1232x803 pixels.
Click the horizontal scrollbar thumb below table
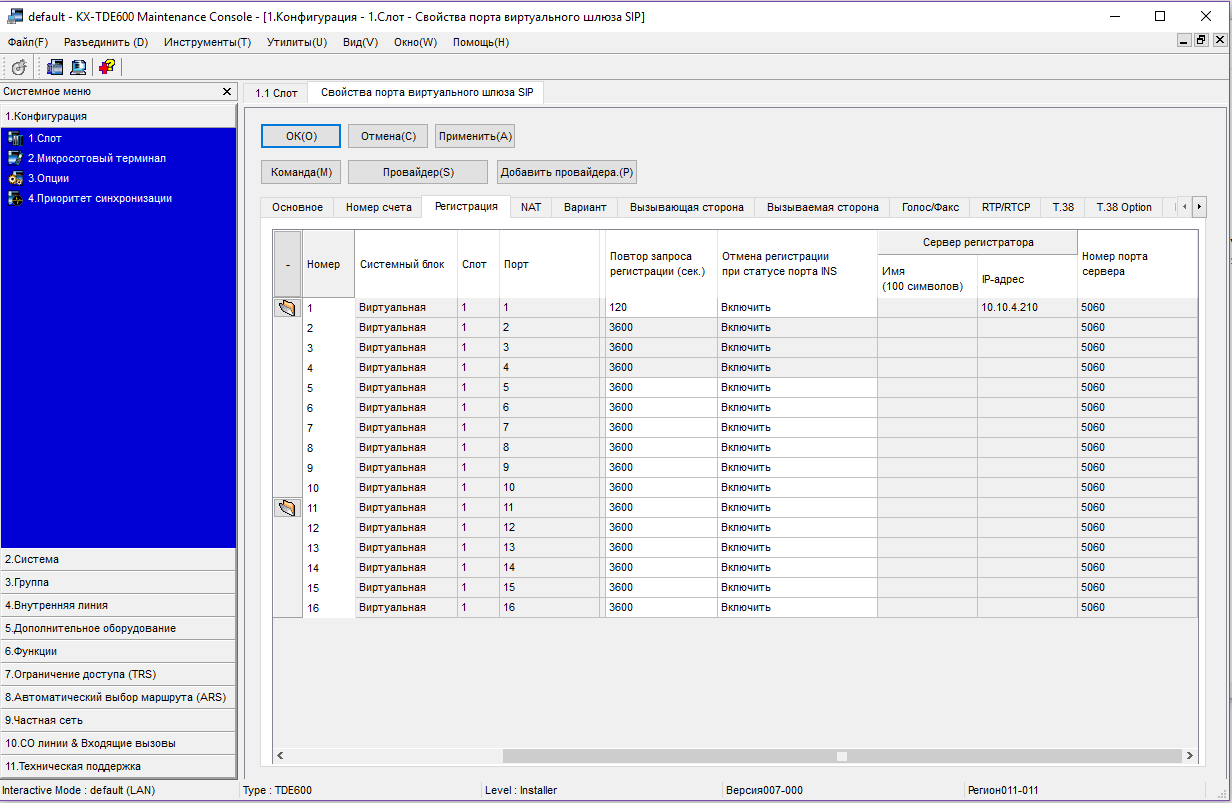[842, 756]
